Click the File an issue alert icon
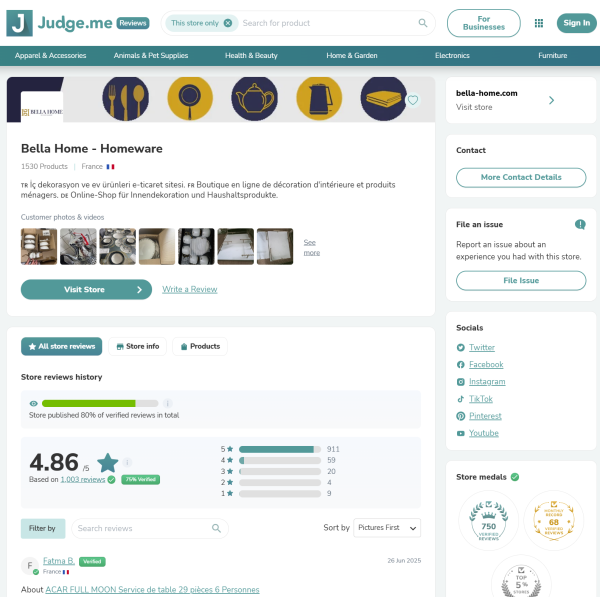This screenshot has height=600, width=600. (x=580, y=224)
